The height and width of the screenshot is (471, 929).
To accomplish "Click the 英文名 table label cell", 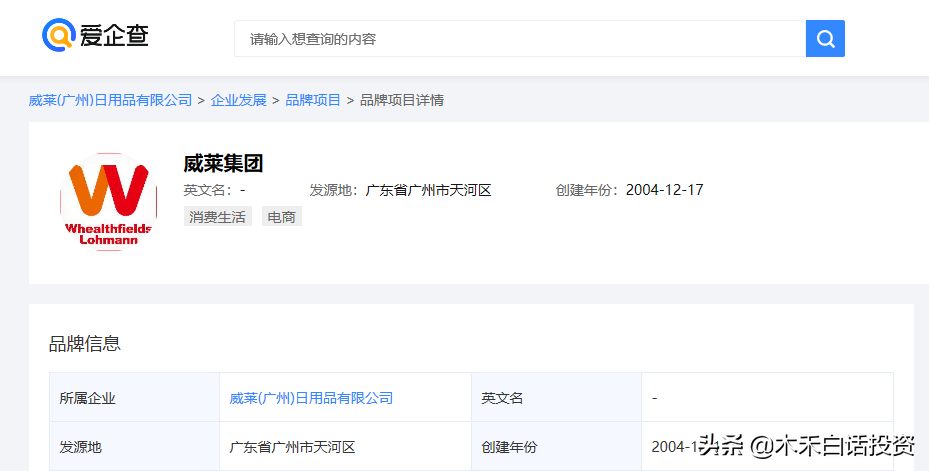I will [x=556, y=398].
